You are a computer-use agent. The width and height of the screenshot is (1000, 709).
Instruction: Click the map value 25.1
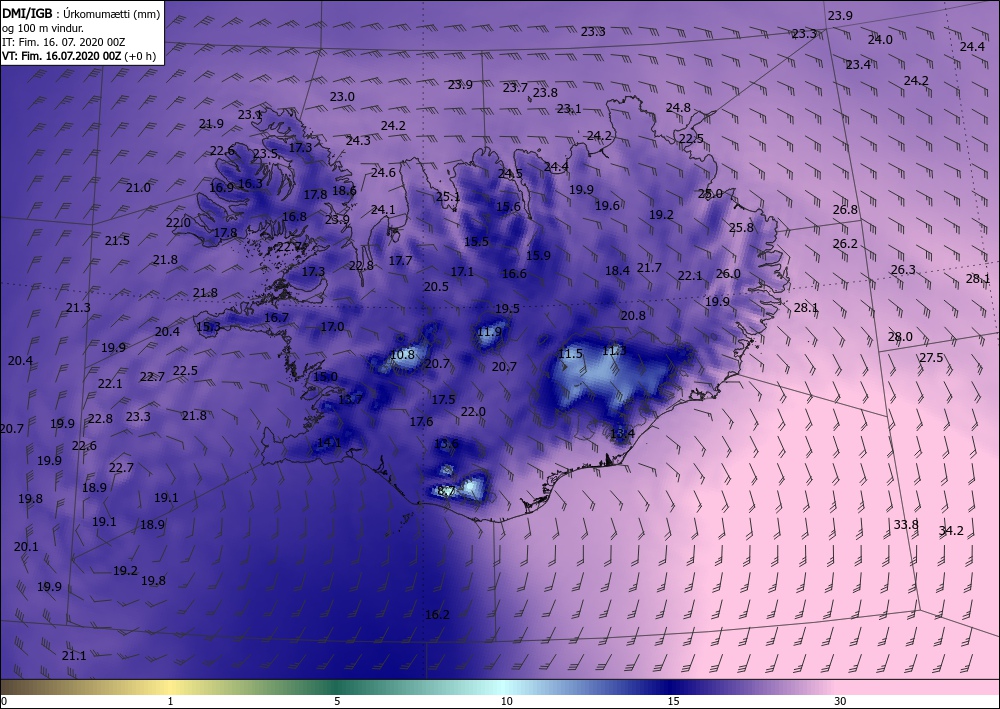pos(448,196)
